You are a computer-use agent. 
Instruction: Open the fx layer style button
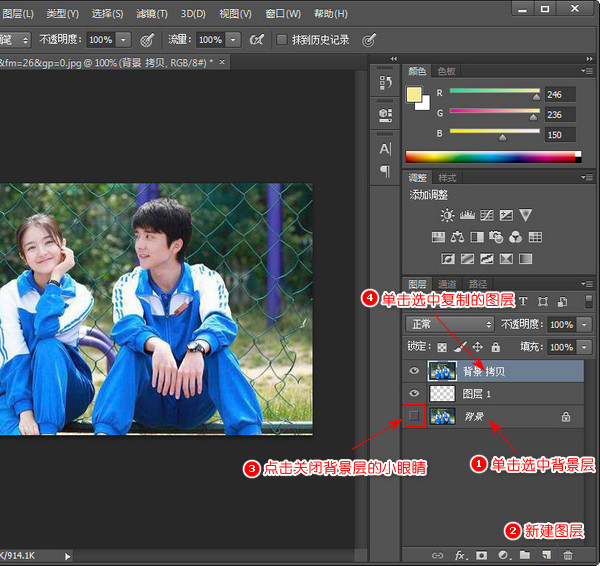(x=460, y=555)
